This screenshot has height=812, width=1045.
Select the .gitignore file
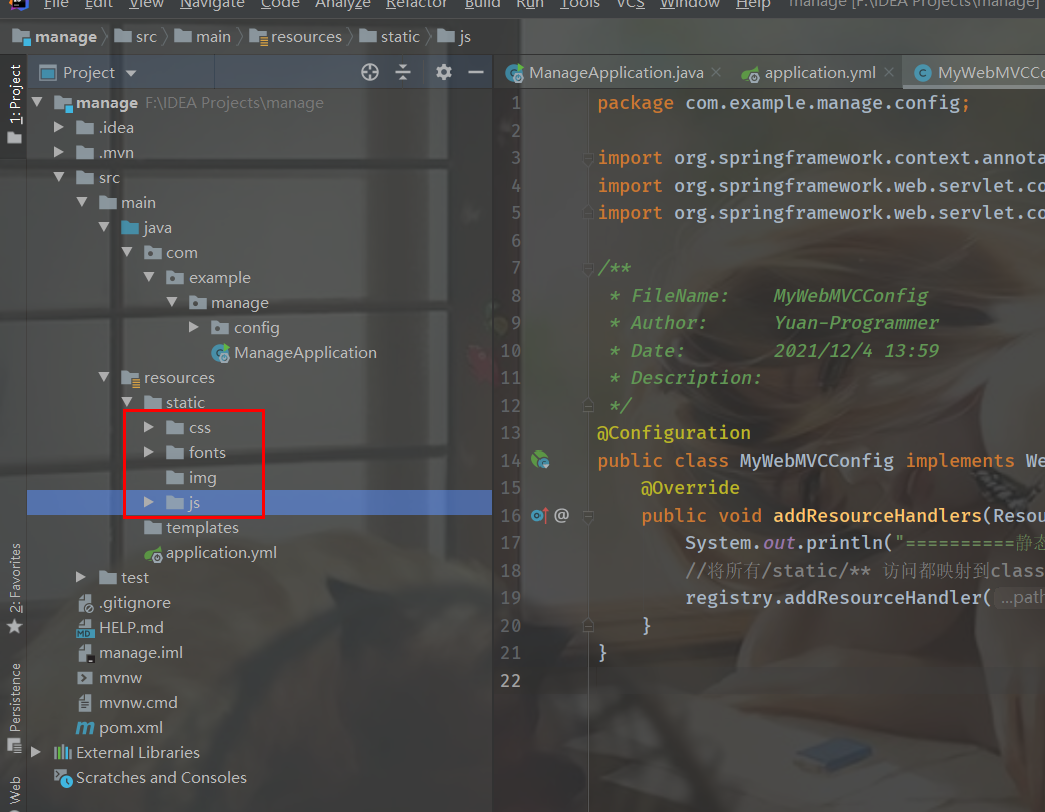point(125,603)
